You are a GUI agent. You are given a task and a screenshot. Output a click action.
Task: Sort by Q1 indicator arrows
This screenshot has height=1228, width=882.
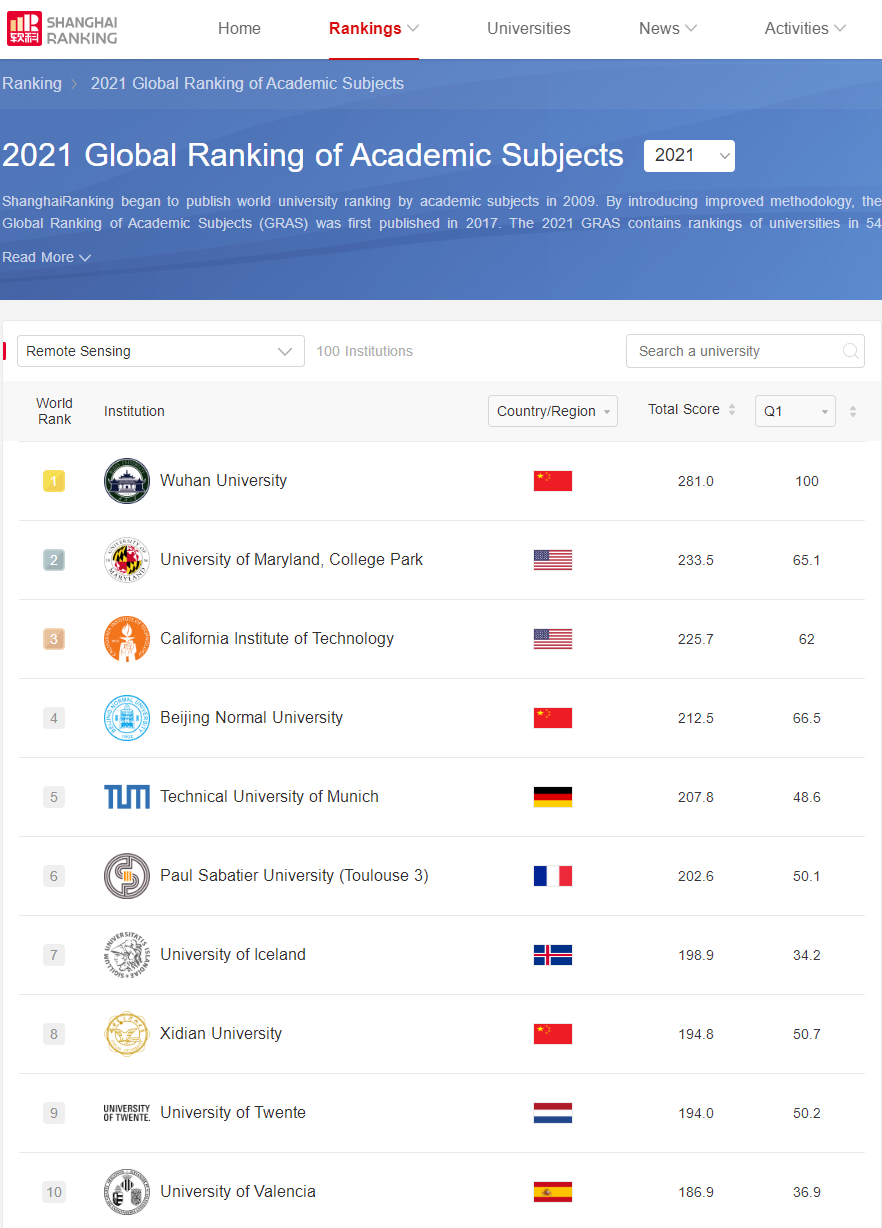853,411
